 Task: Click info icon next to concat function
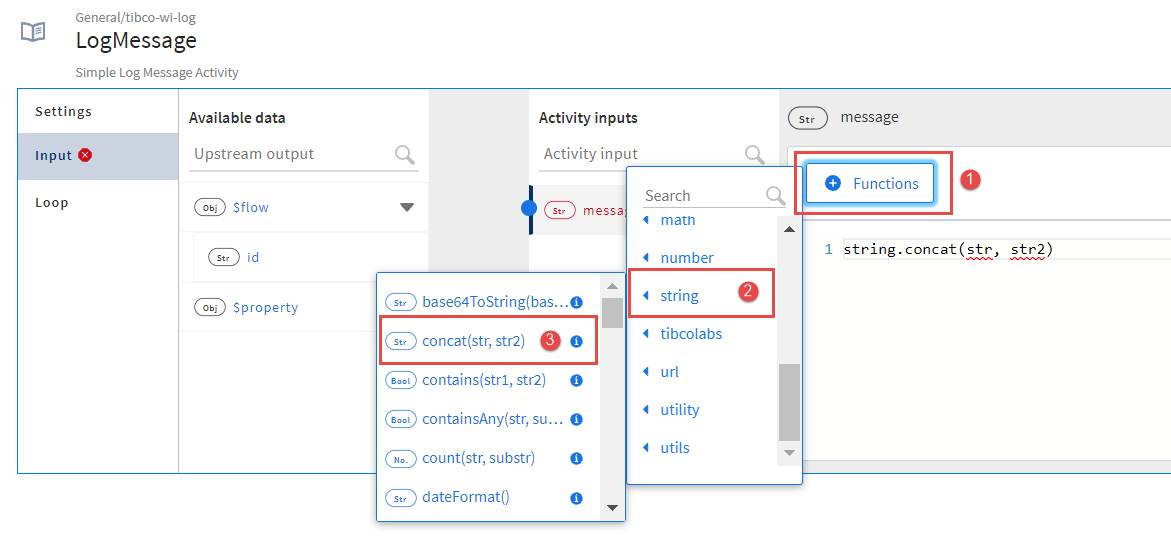pyautogui.click(x=576, y=341)
